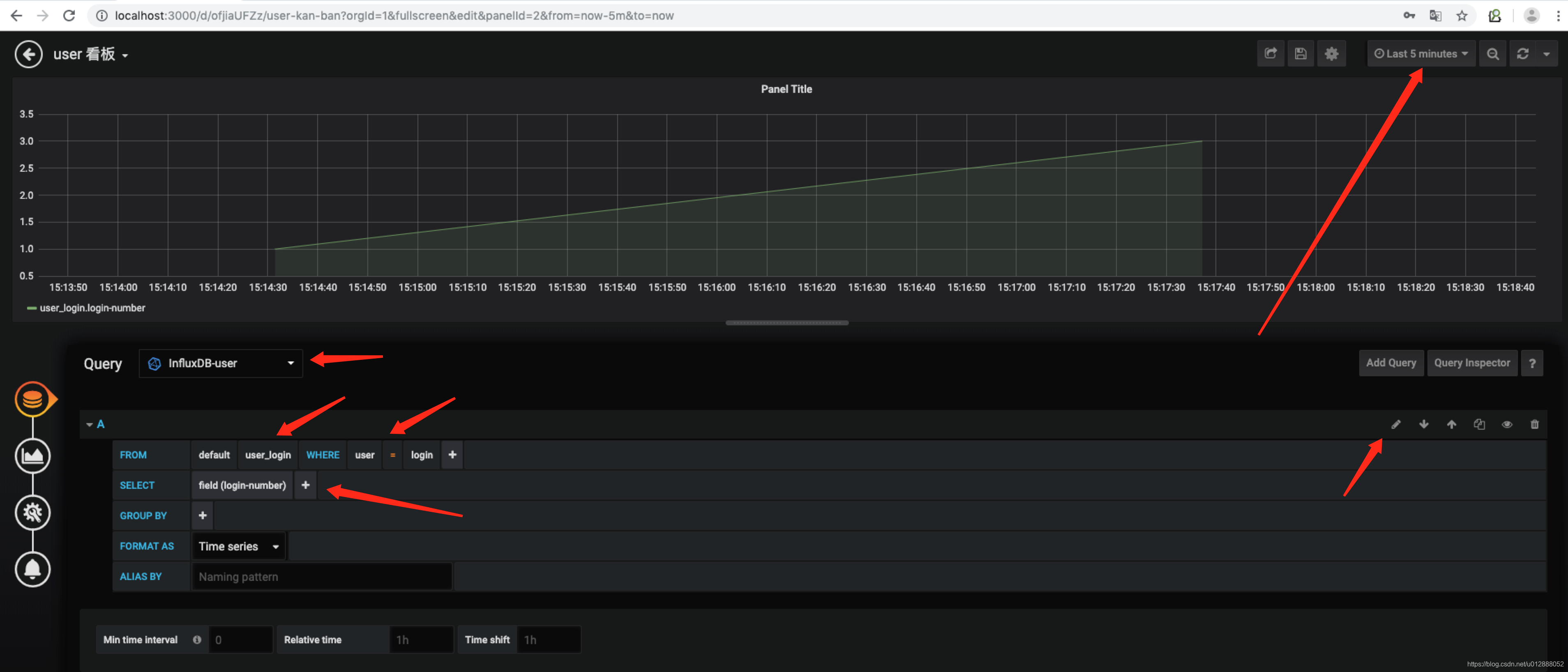Image resolution: width=1568 pixels, height=672 pixels.
Task: Go back in the browser
Action: (16, 16)
